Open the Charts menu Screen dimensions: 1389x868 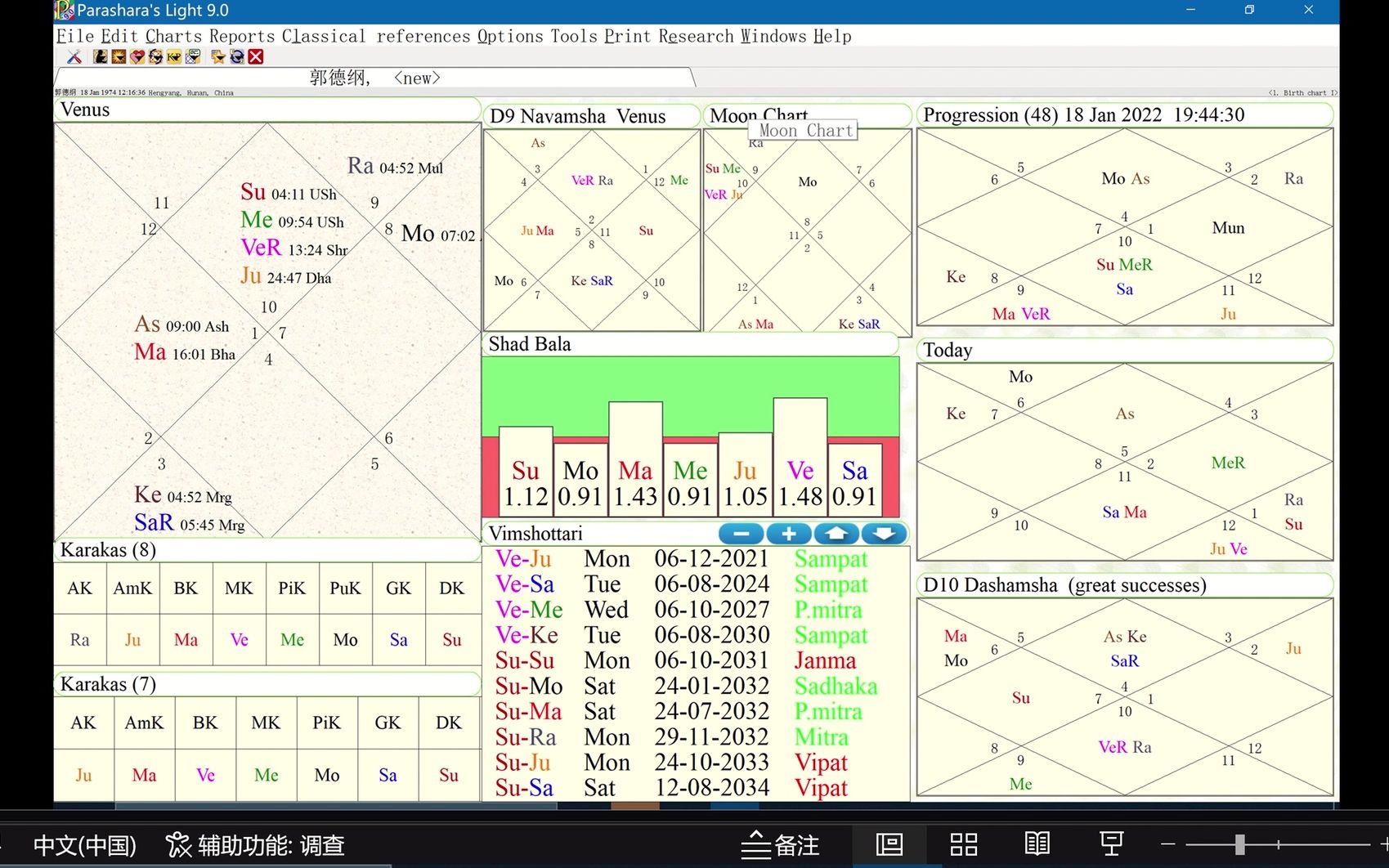click(173, 36)
